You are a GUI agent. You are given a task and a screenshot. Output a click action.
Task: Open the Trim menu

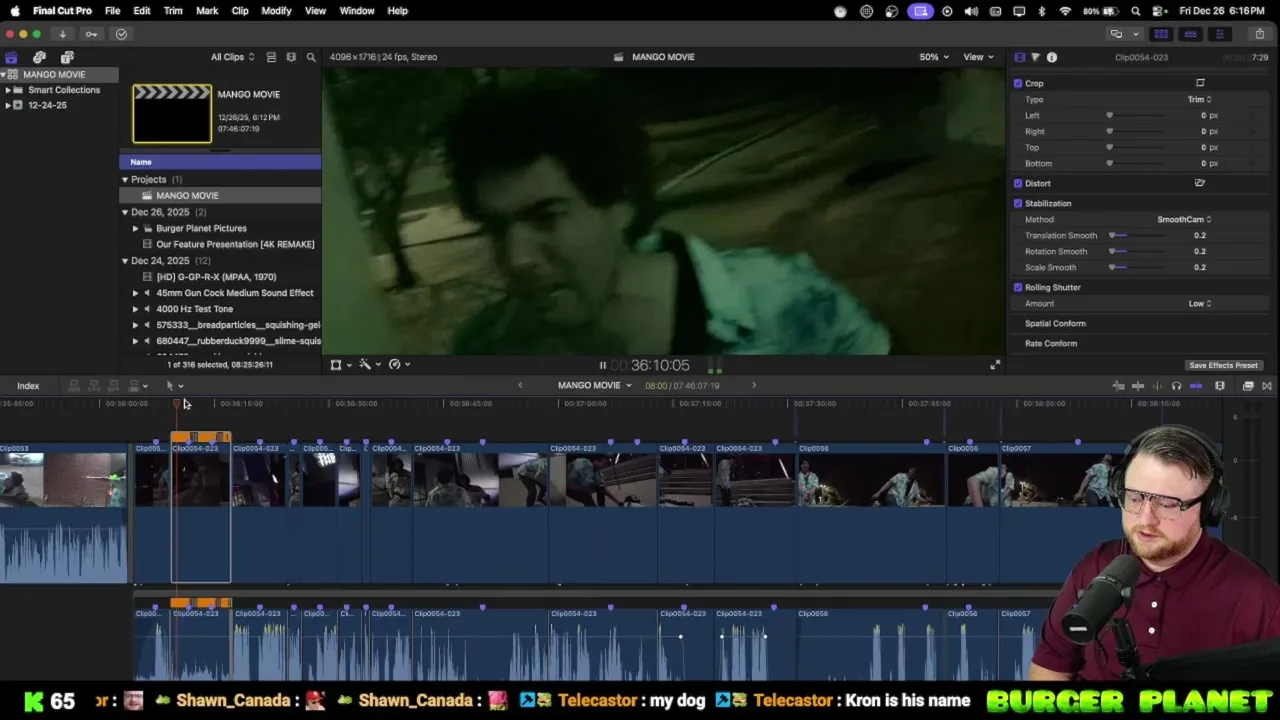pos(173,11)
